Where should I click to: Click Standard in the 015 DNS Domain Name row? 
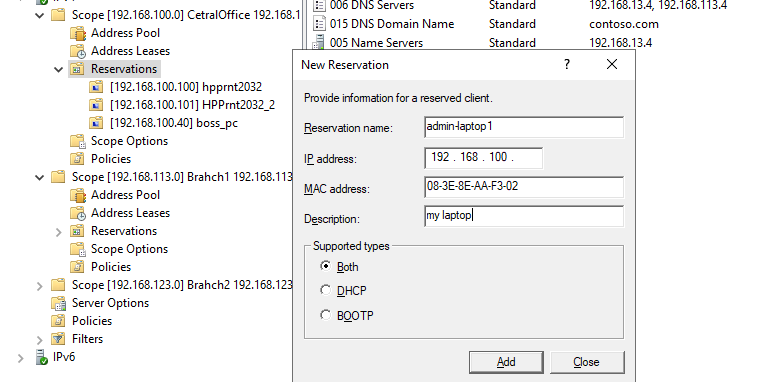click(512, 24)
